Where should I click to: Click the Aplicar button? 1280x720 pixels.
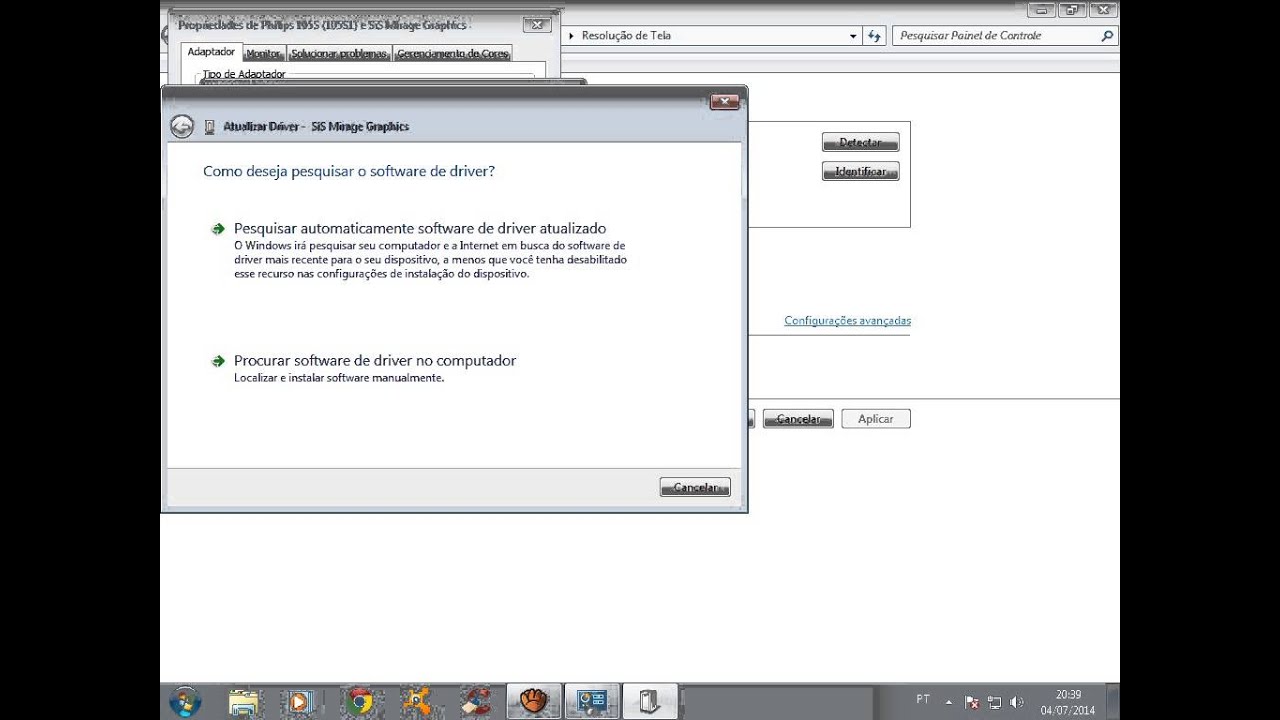tap(876, 419)
